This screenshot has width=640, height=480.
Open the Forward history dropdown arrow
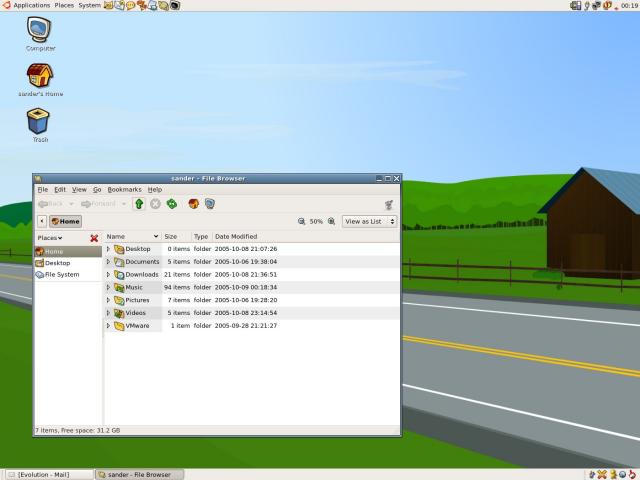tap(124, 204)
